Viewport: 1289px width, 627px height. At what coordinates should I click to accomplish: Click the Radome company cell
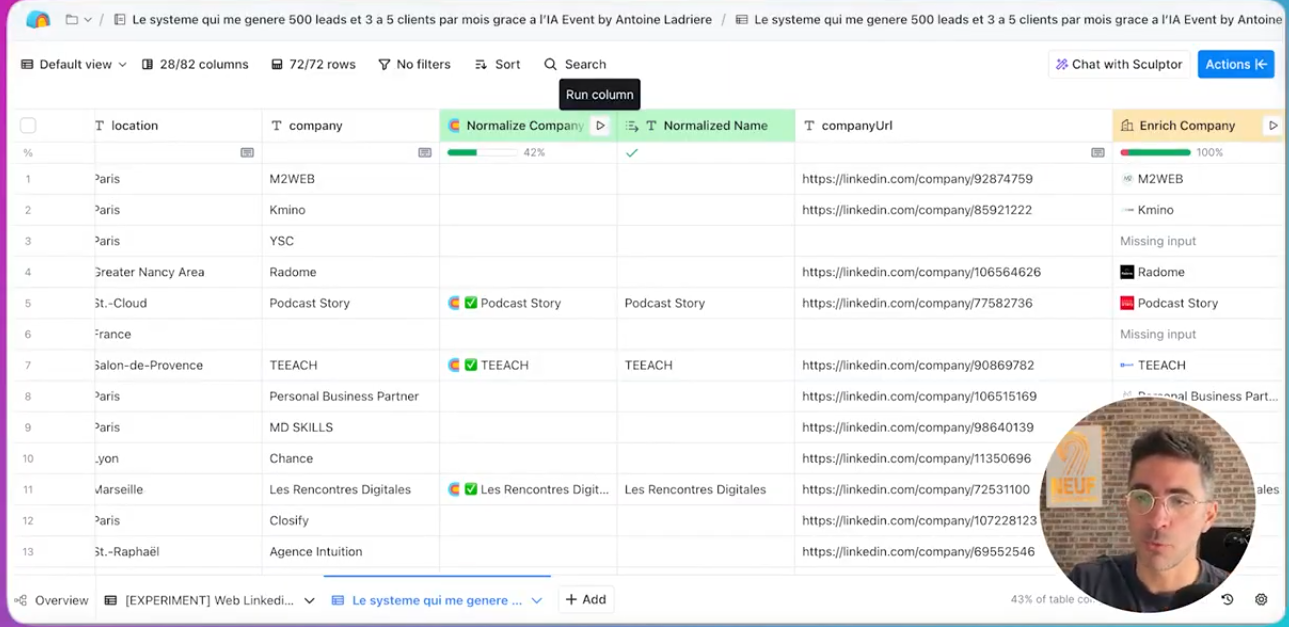point(351,272)
